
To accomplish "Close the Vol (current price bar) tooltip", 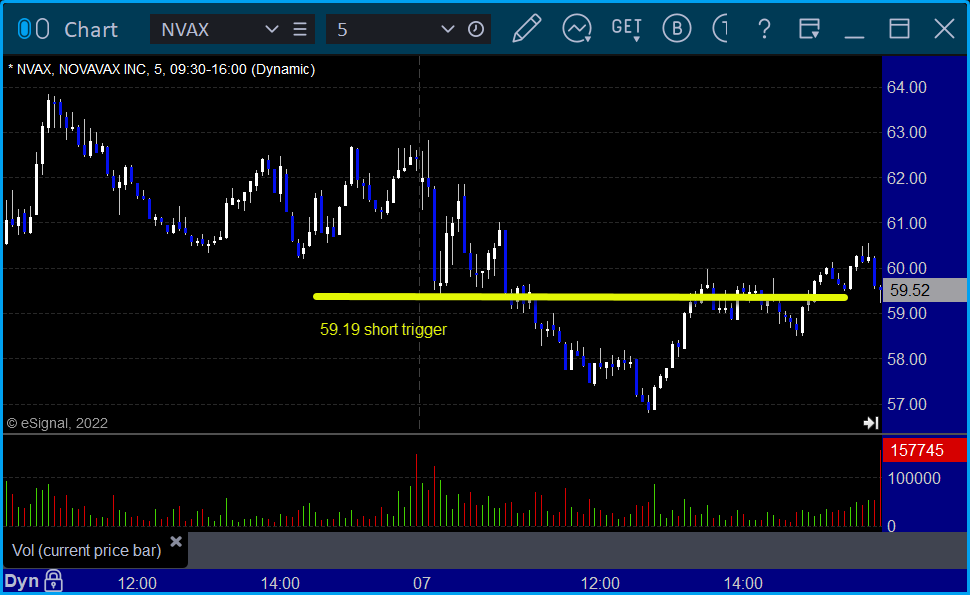I will coord(176,542).
